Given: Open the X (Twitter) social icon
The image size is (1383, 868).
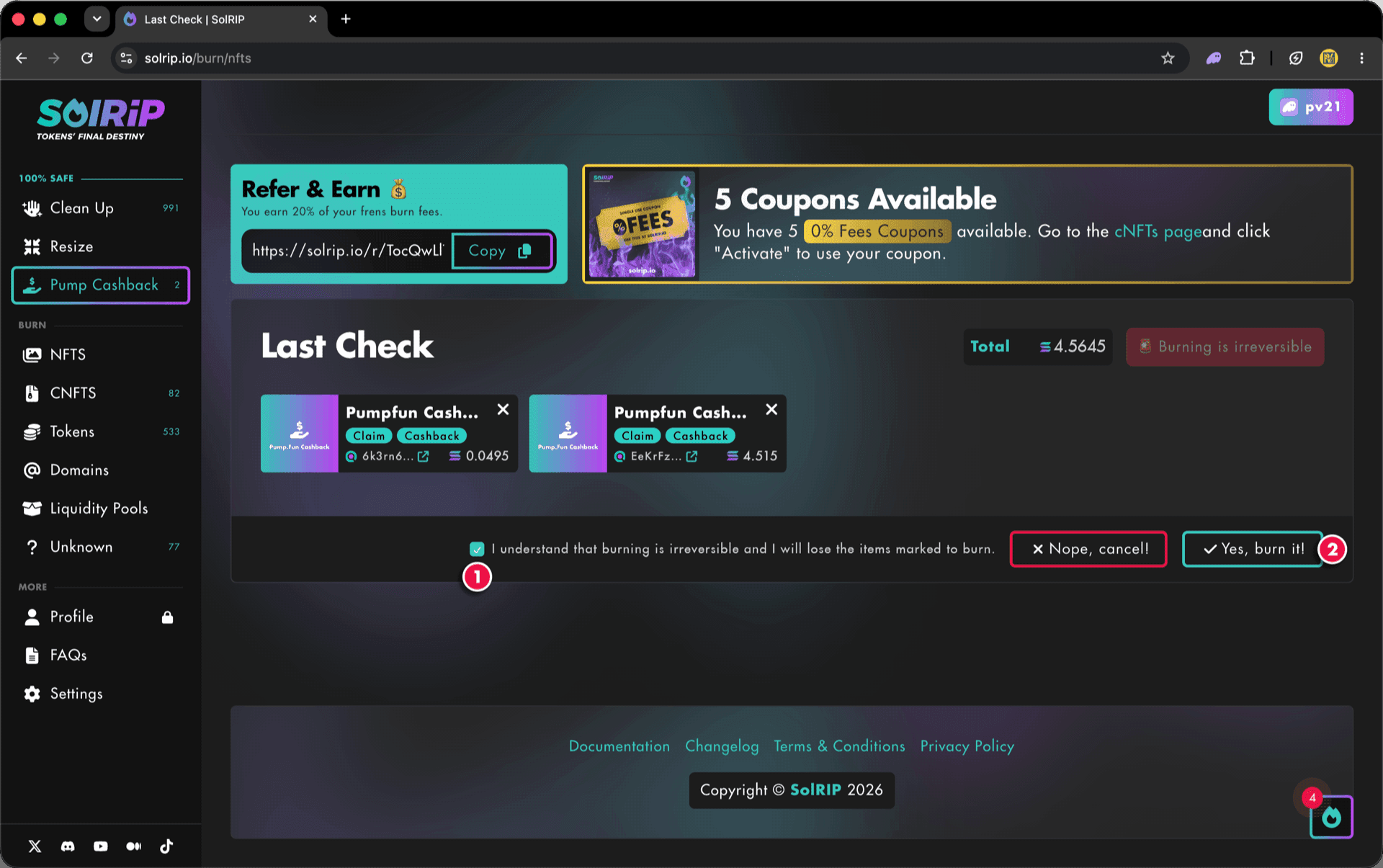Looking at the screenshot, I should coord(35,846).
